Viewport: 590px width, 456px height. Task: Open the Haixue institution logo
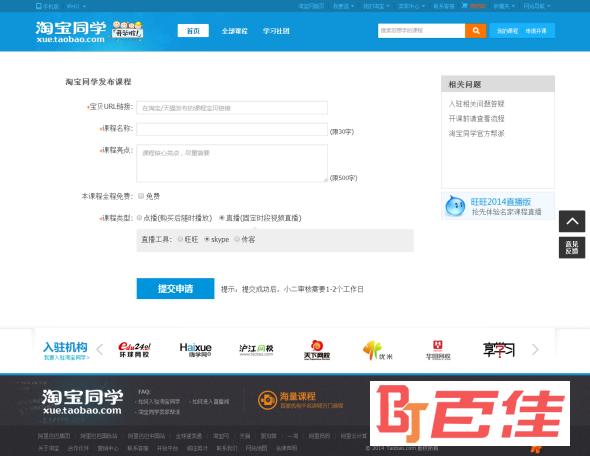[195, 350]
